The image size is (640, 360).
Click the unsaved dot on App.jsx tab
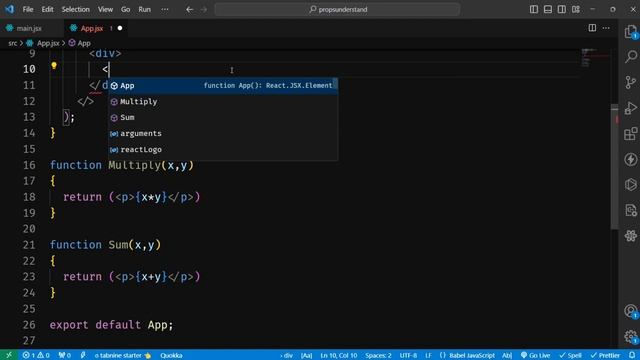pyautogui.click(x=120, y=28)
